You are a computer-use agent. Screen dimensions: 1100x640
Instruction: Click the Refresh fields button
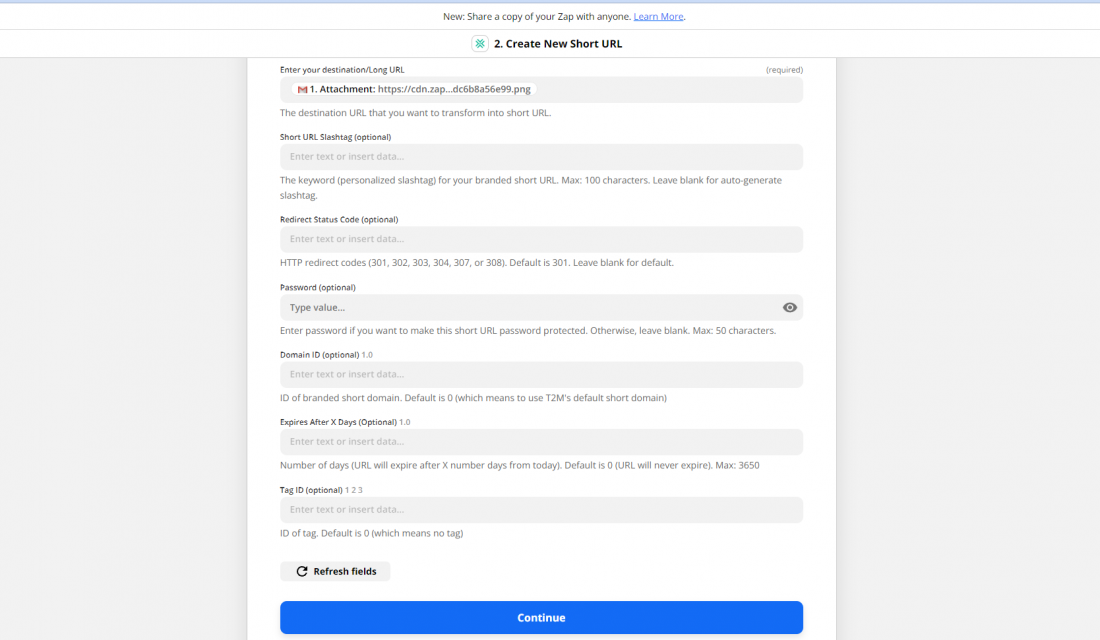pos(335,571)
